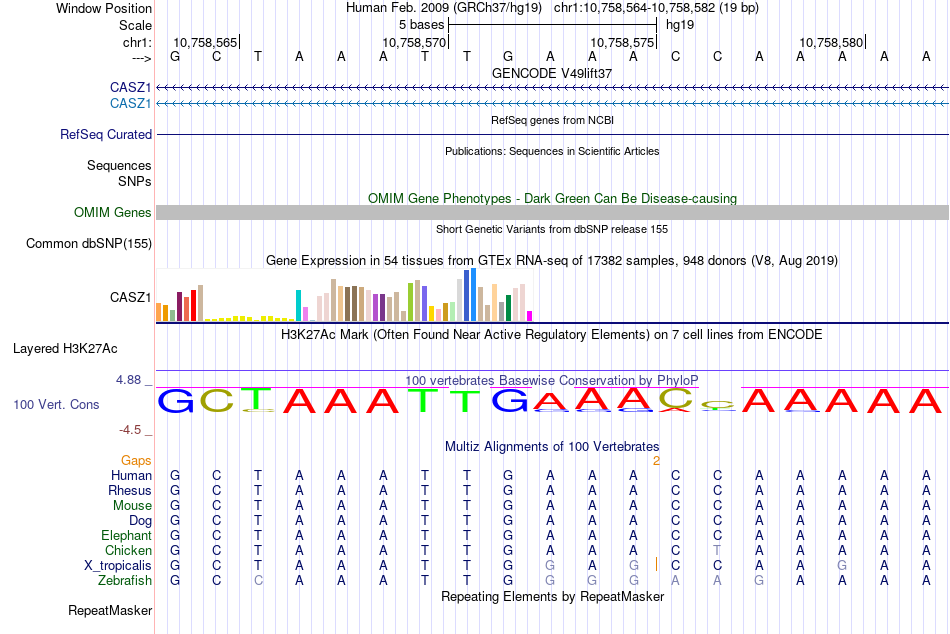Viewport: 950px width, 634px height.
Task: Click the orange '2' in the Gaps row
Action: tap(656, 461)
